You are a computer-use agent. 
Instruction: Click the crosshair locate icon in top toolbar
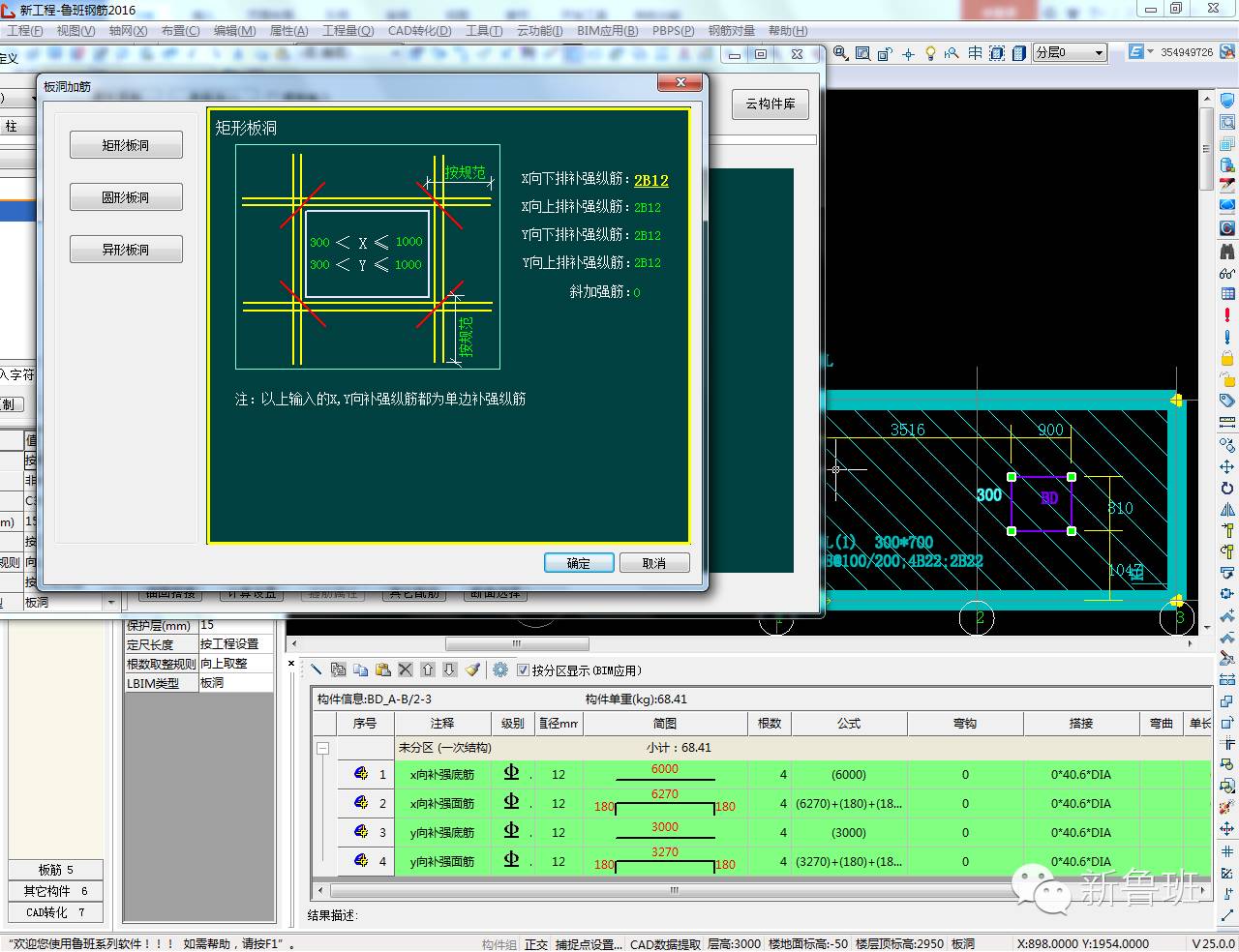[908, 53]
